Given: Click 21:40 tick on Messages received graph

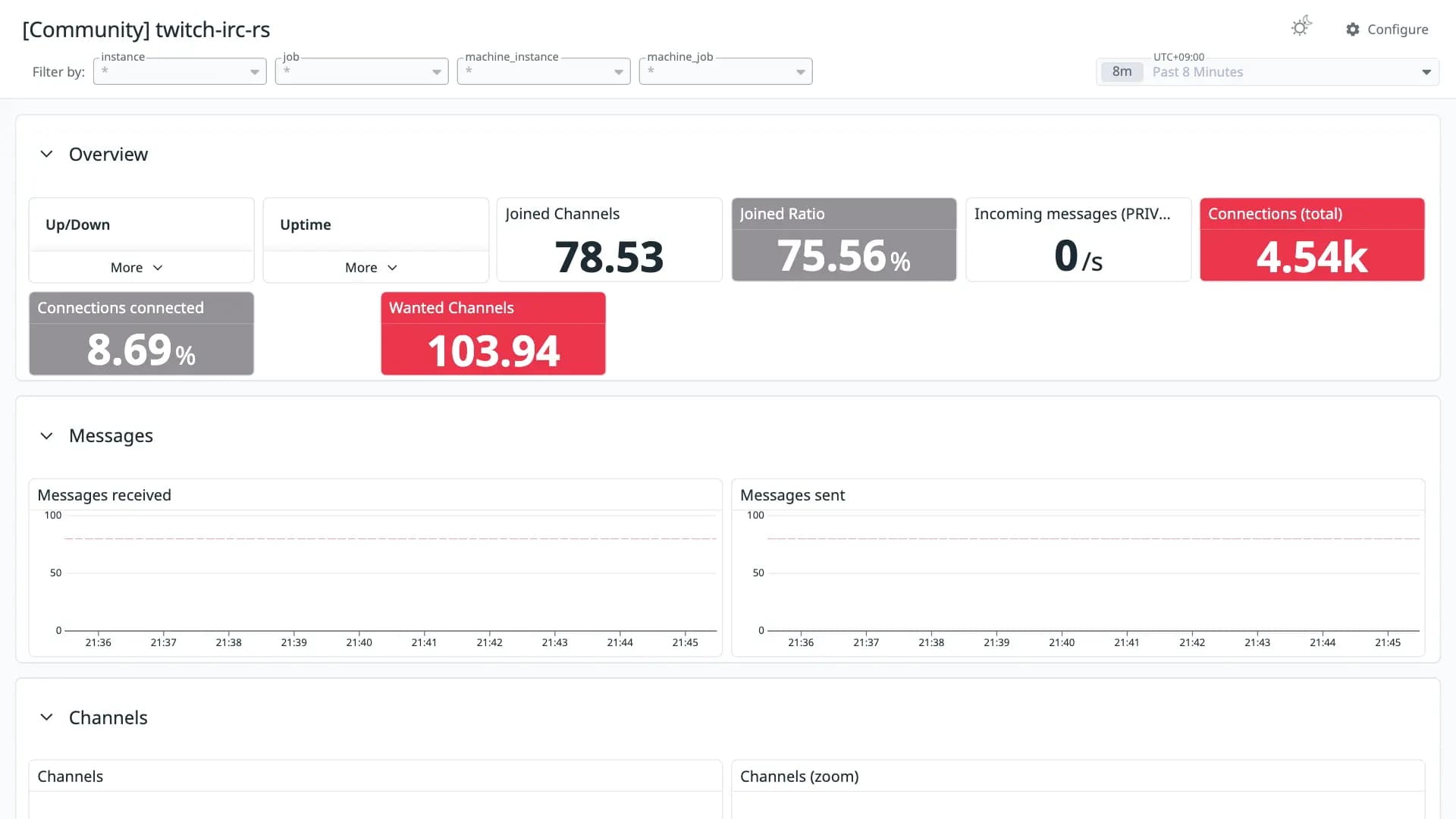Looking at the screenshot, I should click(359, 642).
